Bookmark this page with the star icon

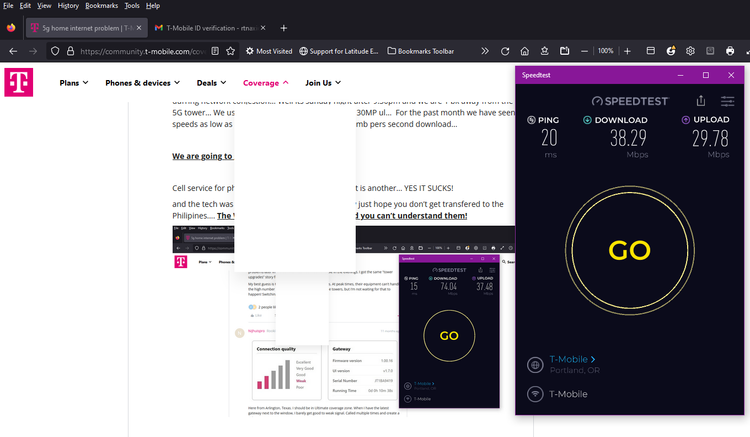[231, 51]
